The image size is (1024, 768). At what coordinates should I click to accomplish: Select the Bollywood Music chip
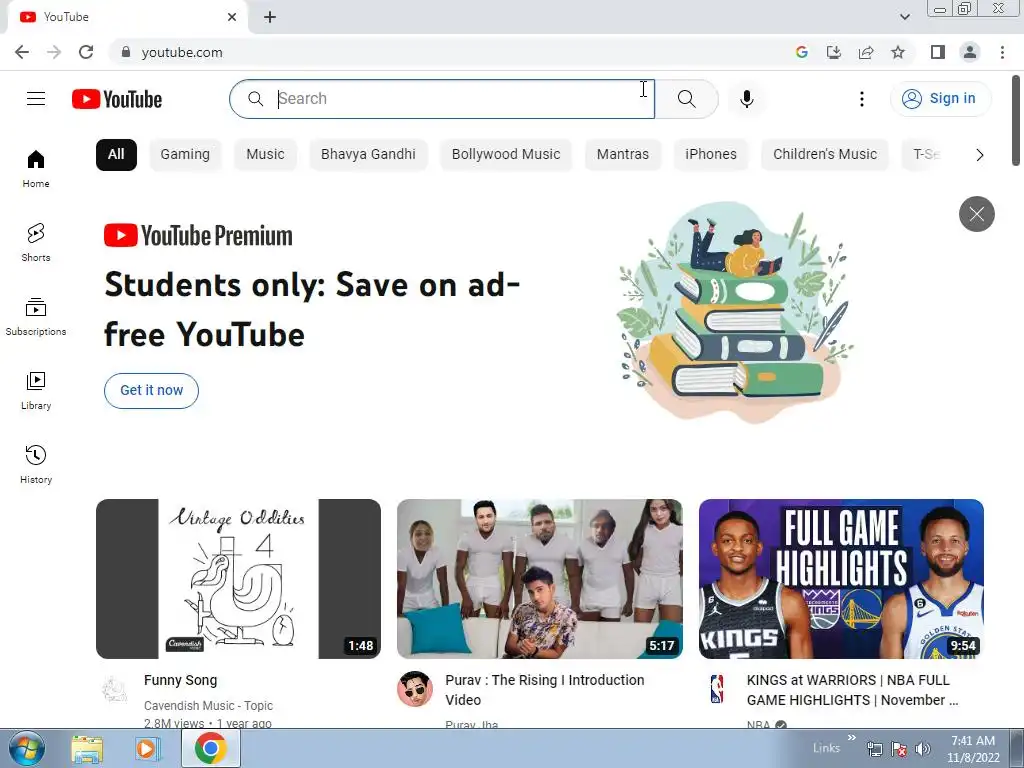coord(505,155)
